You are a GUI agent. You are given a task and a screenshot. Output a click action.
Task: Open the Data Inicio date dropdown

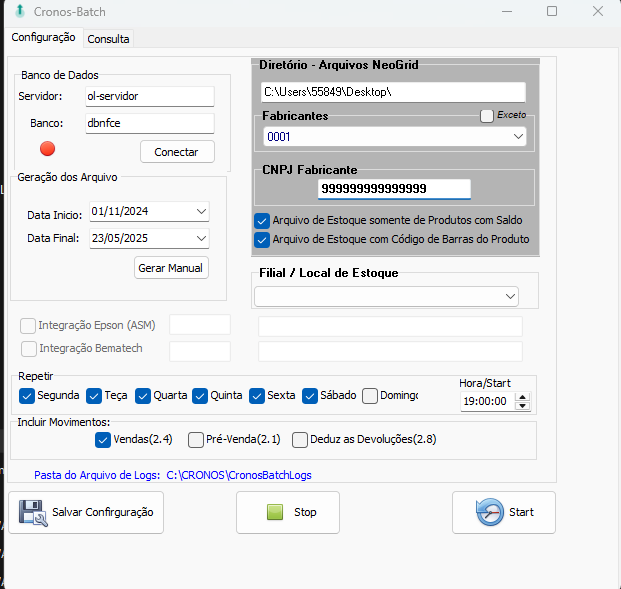click(x=201, y=212)
